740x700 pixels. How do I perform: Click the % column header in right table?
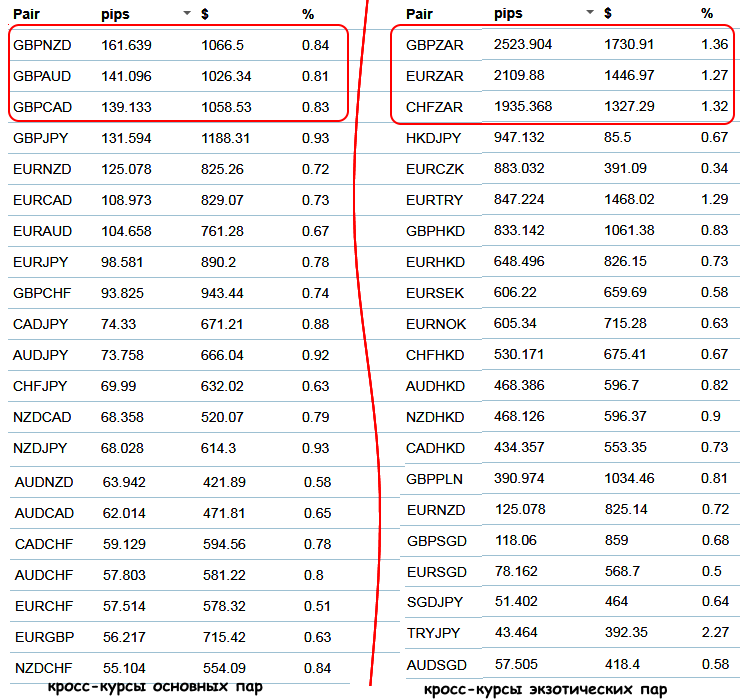tap(706, 13)
